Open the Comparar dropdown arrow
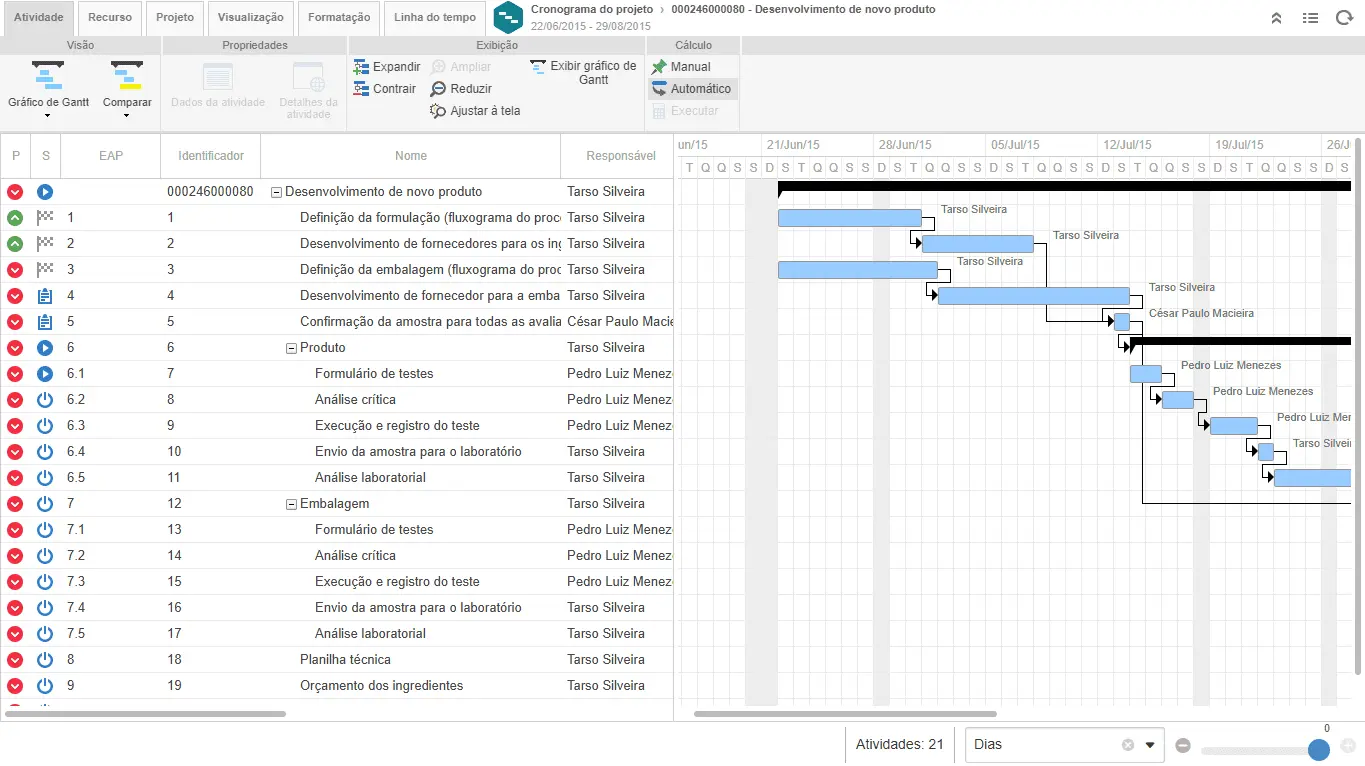 pos(127,116)
